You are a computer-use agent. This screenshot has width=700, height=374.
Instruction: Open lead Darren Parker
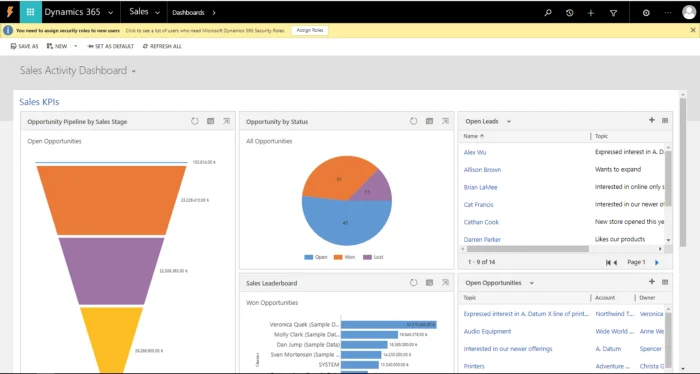(x=482, y=240)
